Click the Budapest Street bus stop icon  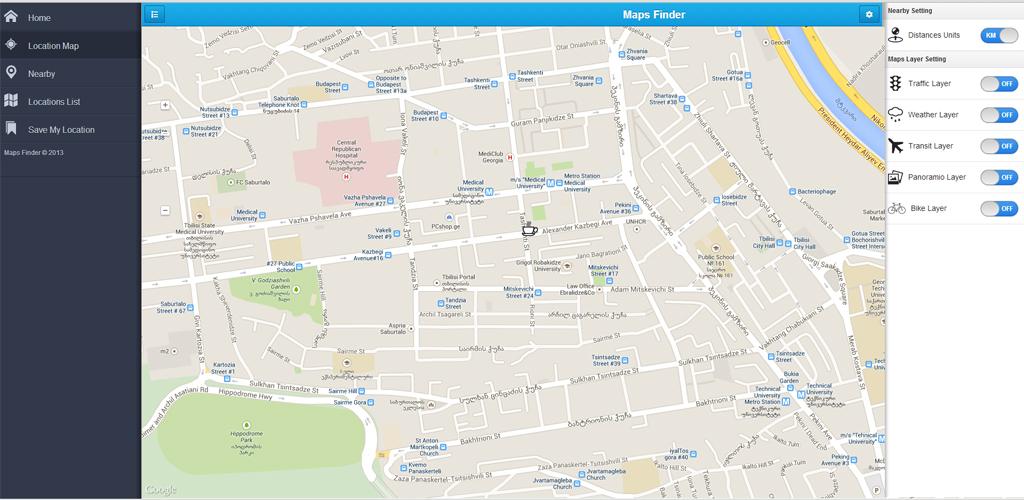(345, 87)
